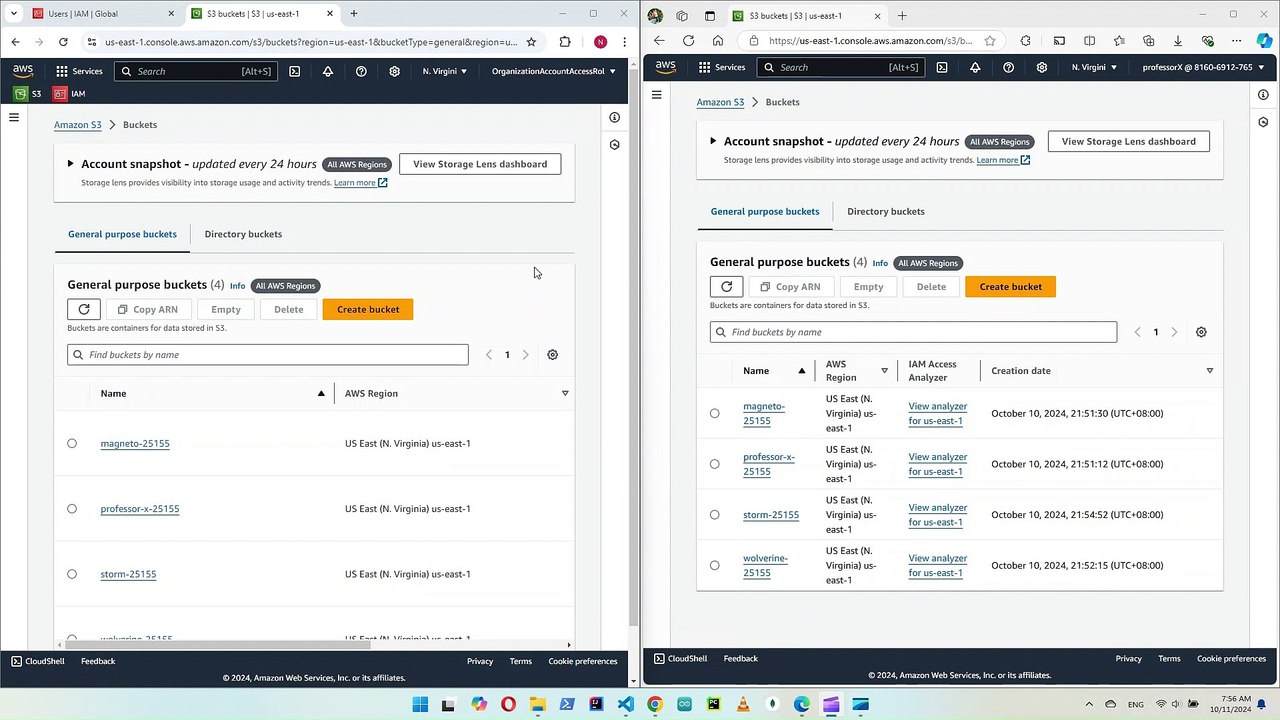Image resolution: width=1280 pixels, height=720 pixels.
Task: Focus Find buckets by name field, left window
Action: click(268, 355)
